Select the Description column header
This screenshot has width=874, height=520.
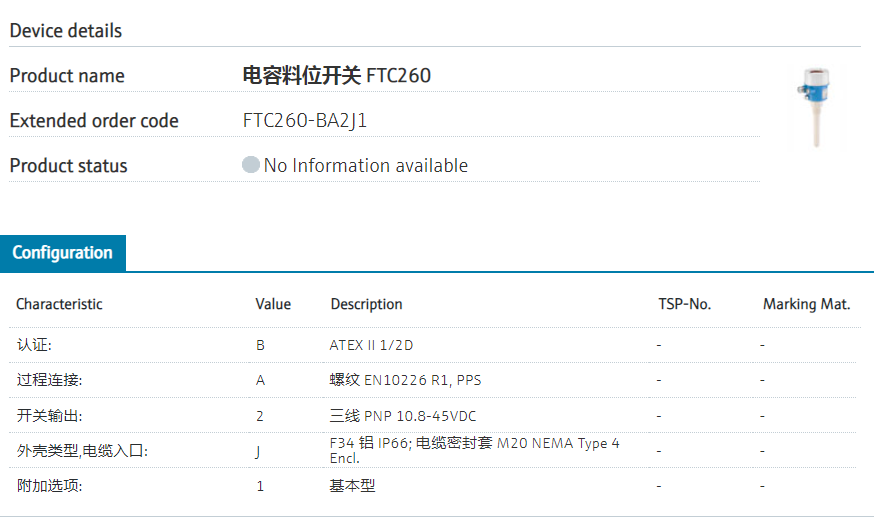coord(366,304)
